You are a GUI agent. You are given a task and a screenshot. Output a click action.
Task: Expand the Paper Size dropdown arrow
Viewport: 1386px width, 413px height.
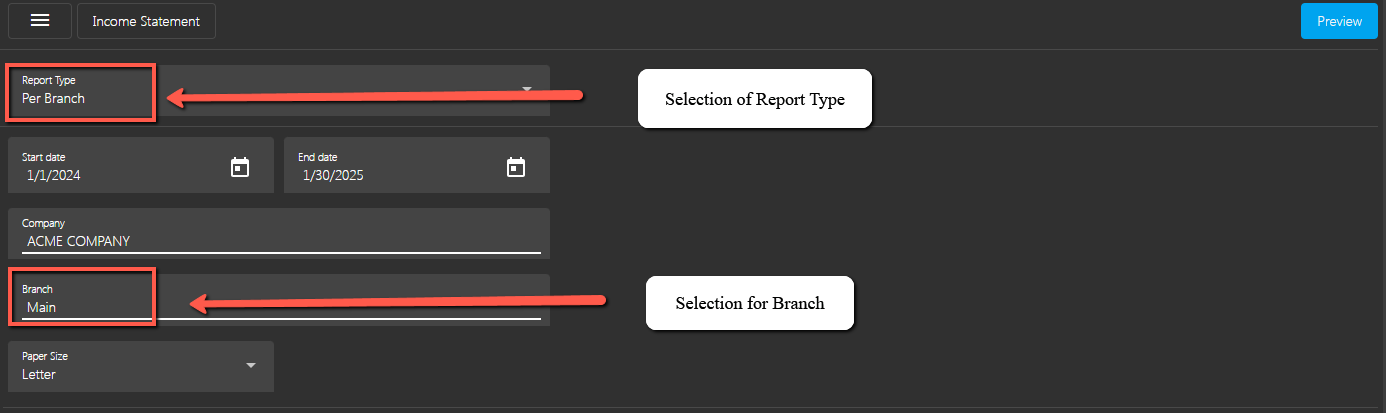click(x=251, y=365)
